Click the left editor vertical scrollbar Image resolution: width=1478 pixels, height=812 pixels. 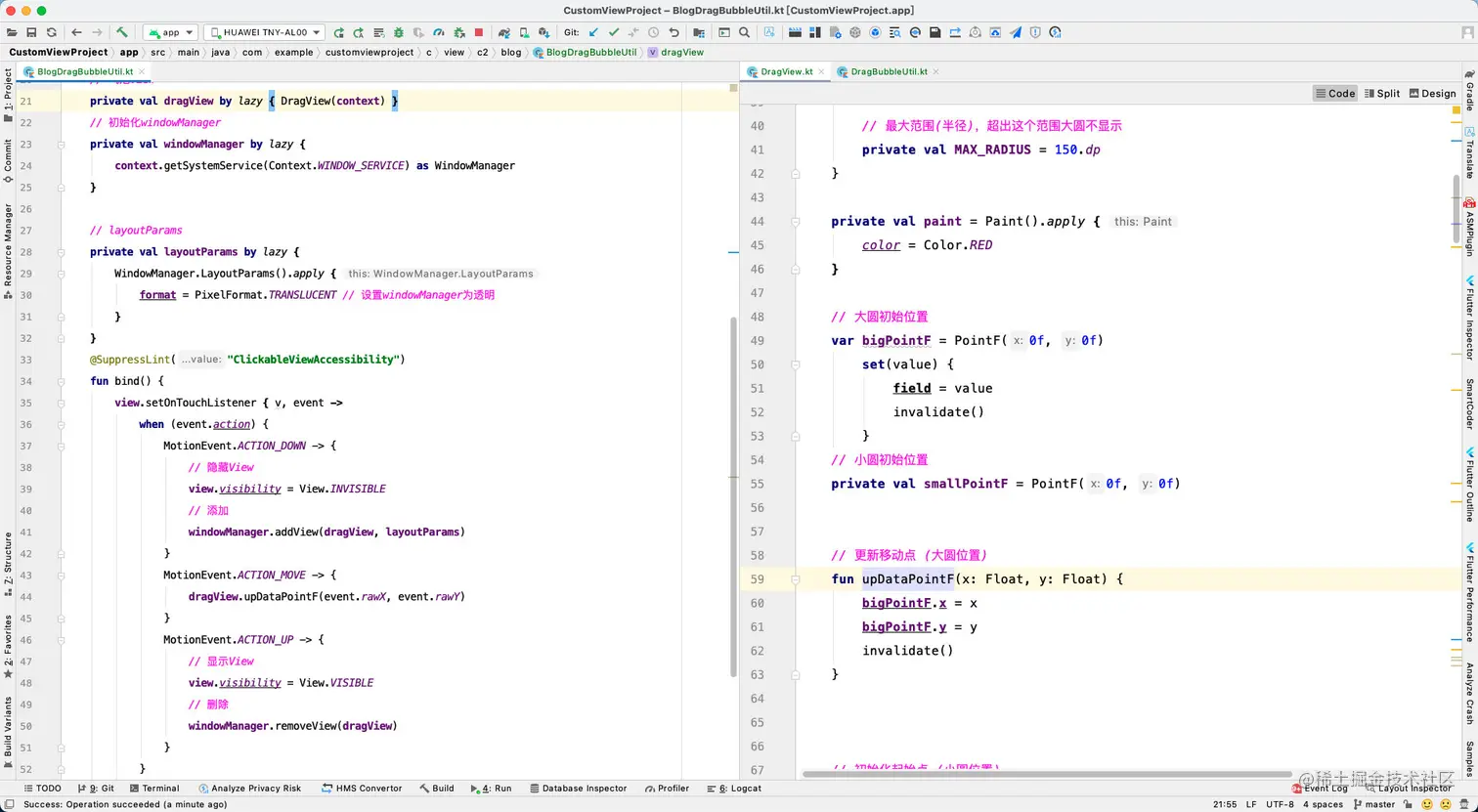click(x=734, y=496)
